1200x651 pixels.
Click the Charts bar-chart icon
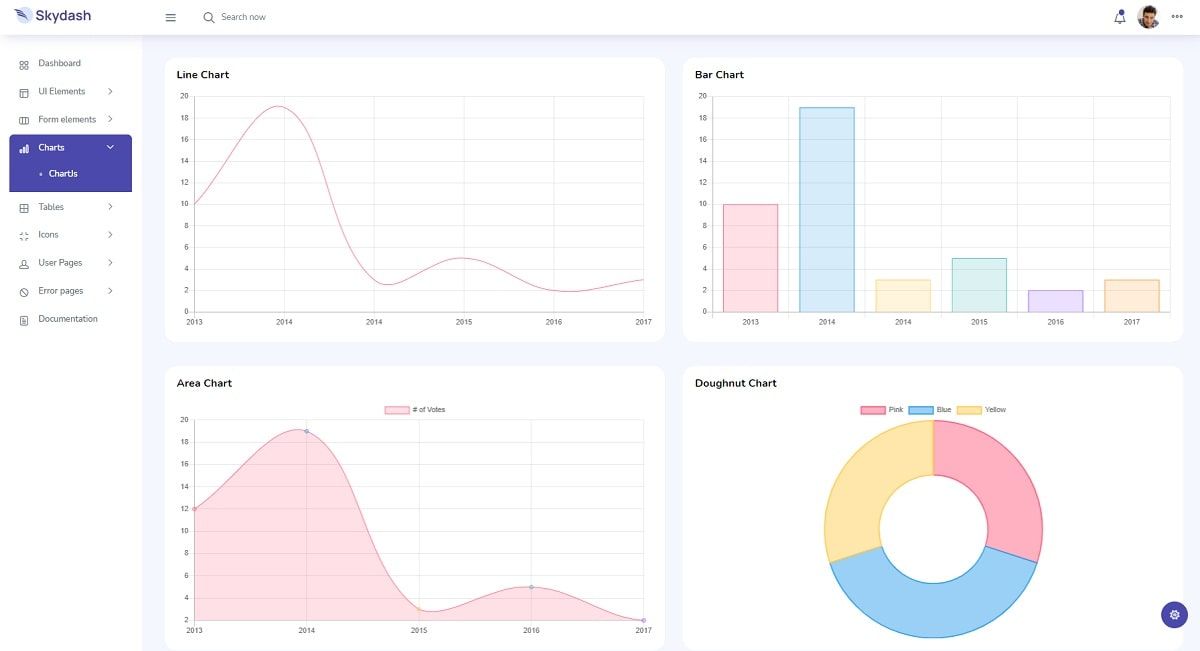click(23, 146)
